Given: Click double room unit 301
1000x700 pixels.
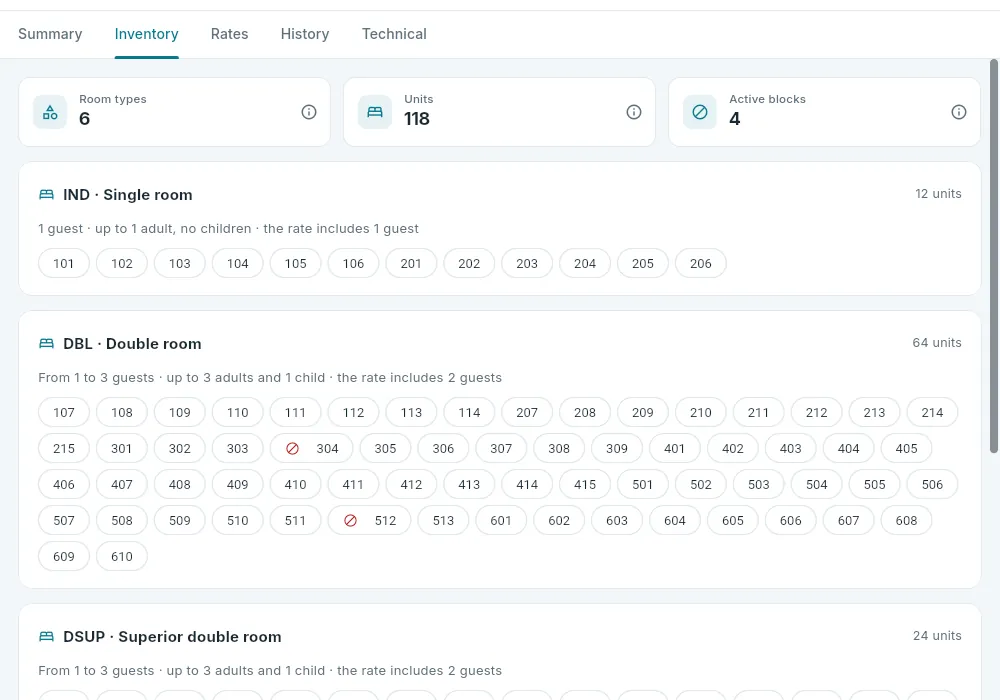Looking at the screenshot, I should 122,449.
